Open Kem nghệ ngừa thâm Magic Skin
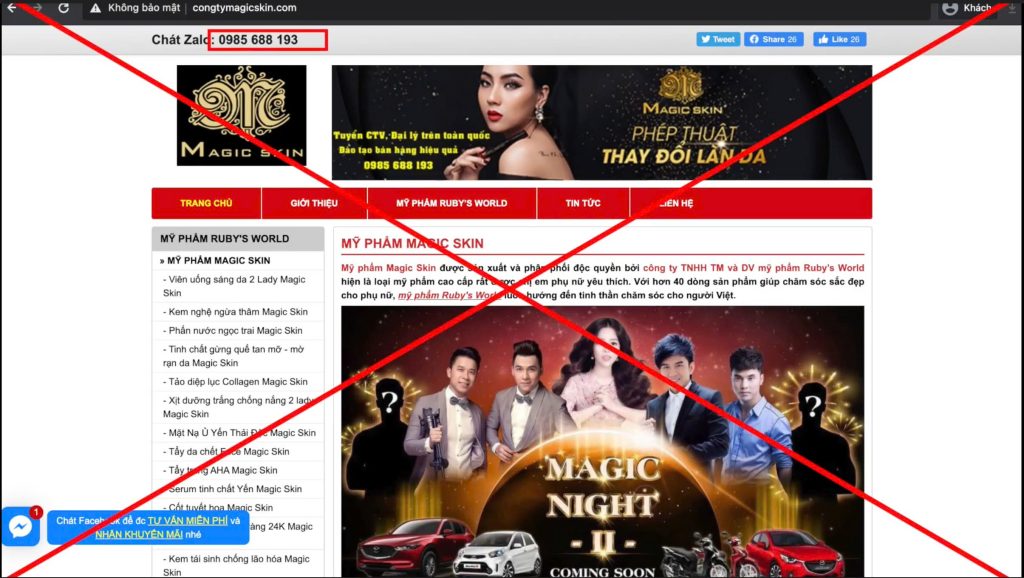The height and width of the screenshot is (578, 1024). [x=237, y=312]
